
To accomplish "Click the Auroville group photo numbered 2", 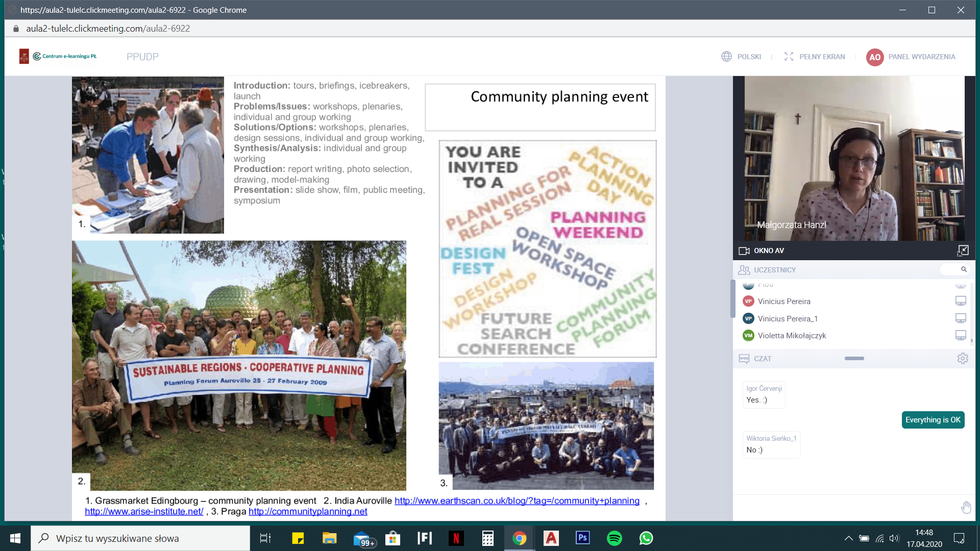I will click(239, 365).
